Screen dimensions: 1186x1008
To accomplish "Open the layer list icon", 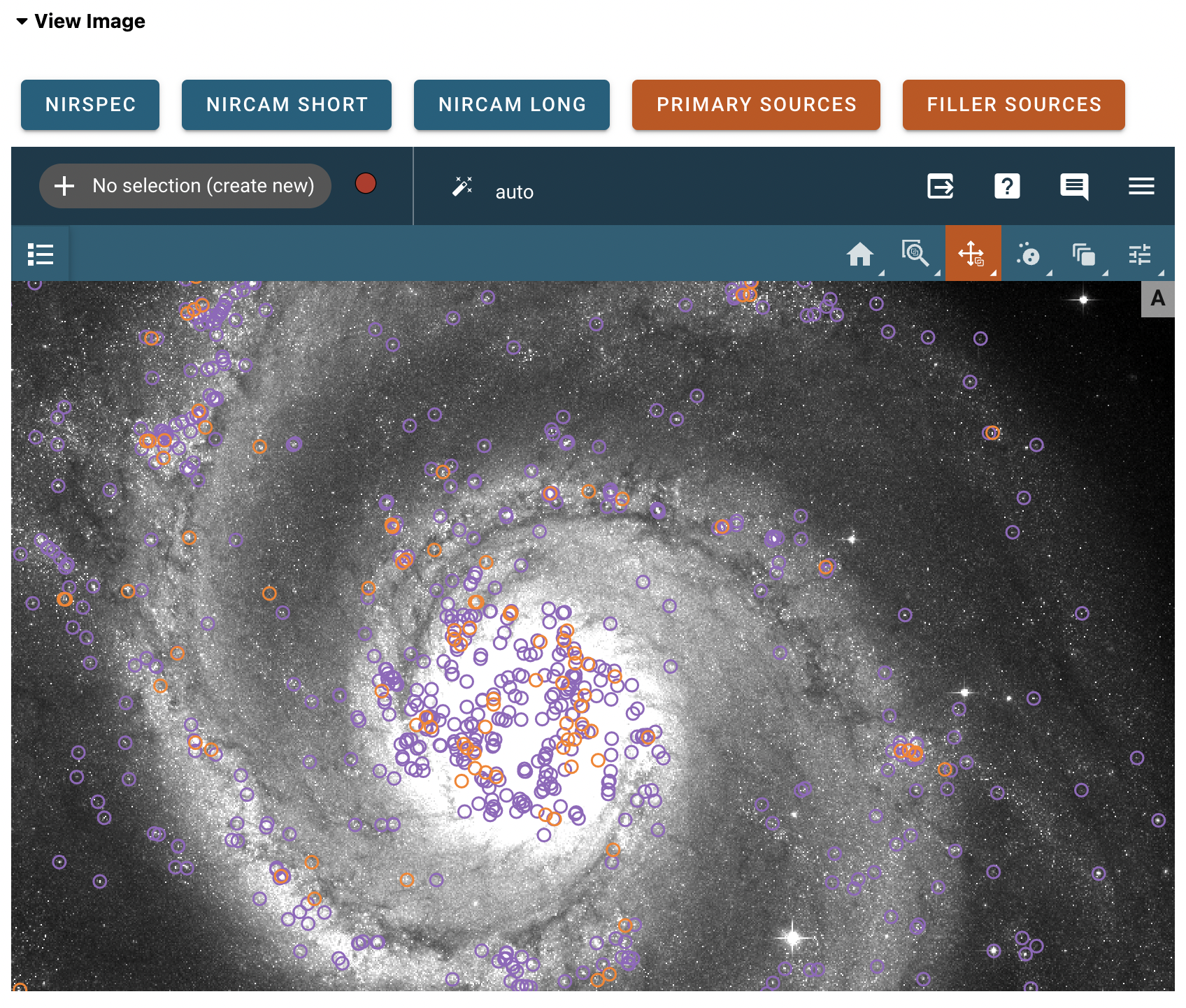I will tap(41, 254).
